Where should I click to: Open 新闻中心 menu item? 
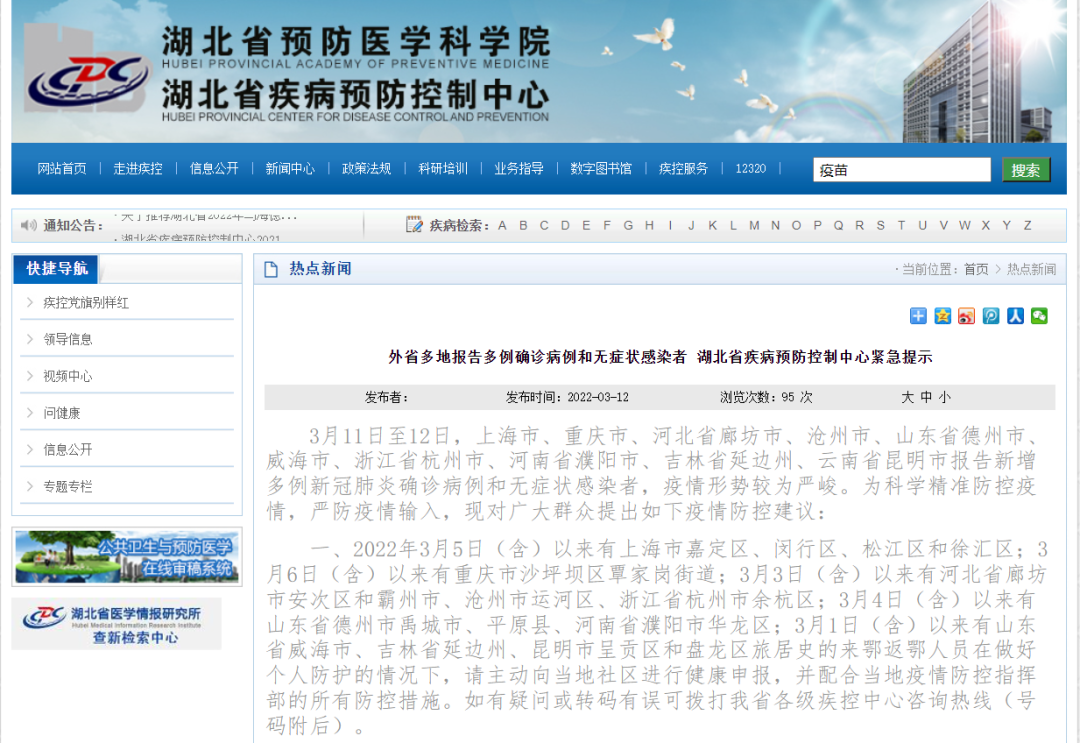[290, 169]
